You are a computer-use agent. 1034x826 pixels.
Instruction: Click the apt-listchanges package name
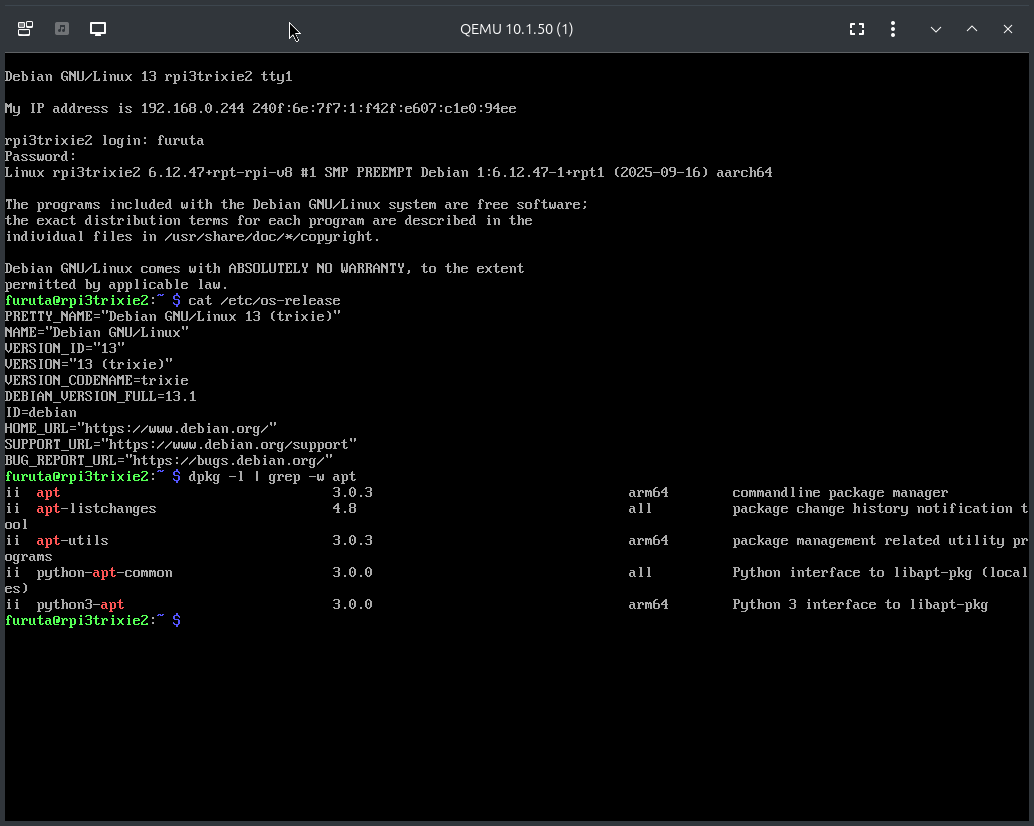(x=96, y=508)
